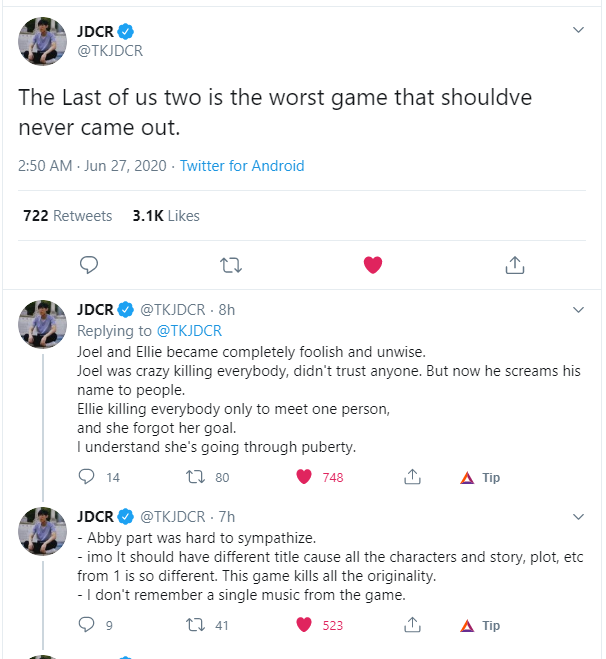Open chevron menu on the 7h reply

(x=579, y=517)
